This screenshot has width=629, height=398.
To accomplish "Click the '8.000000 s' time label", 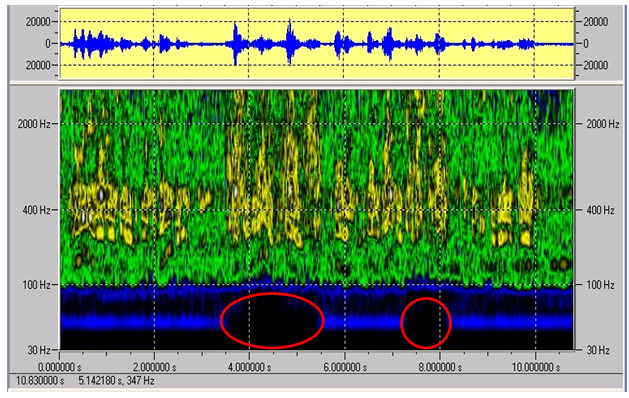I will click(440, 368).
